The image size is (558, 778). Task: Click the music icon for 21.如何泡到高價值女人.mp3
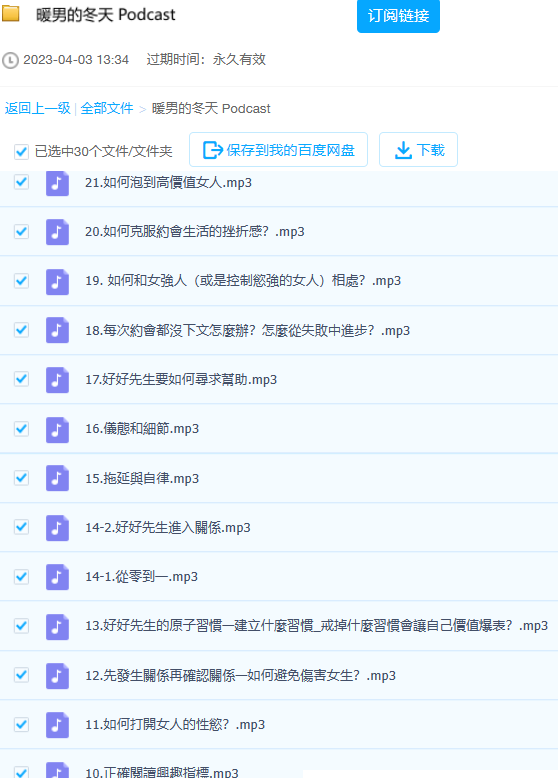click(x=57, y=183)
